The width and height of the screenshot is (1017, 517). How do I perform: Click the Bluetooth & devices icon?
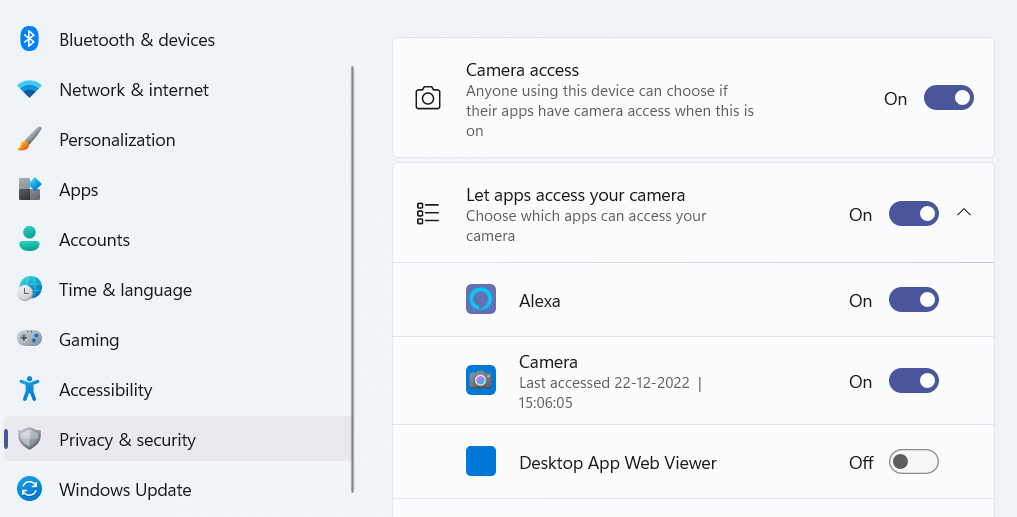pyautogui.click(x=29, y=39)
